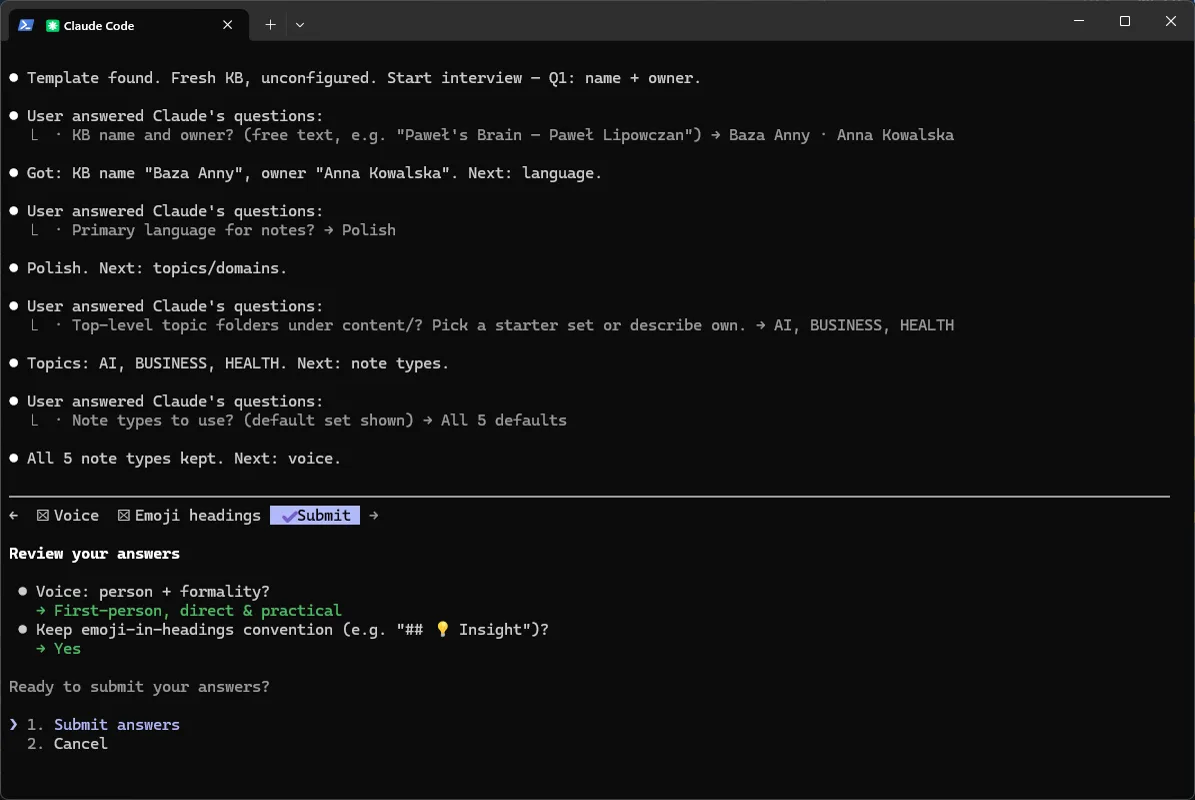Maximize the terminal window
The height and width of the screenshot is (800, 1195).
(x=1125, y=21)
